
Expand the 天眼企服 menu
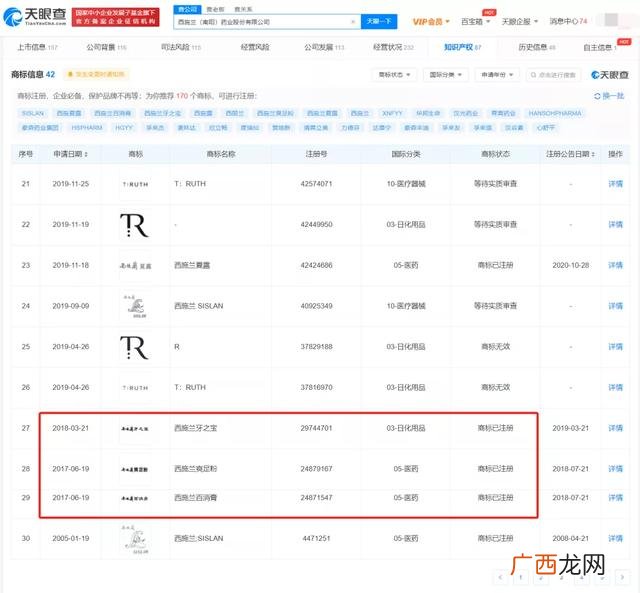[519, 21]
